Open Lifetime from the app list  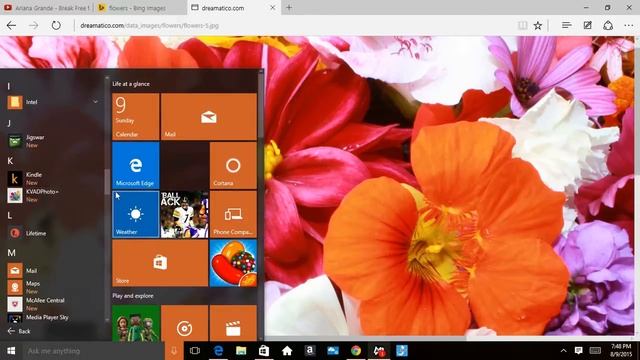[x=53, y=233]
